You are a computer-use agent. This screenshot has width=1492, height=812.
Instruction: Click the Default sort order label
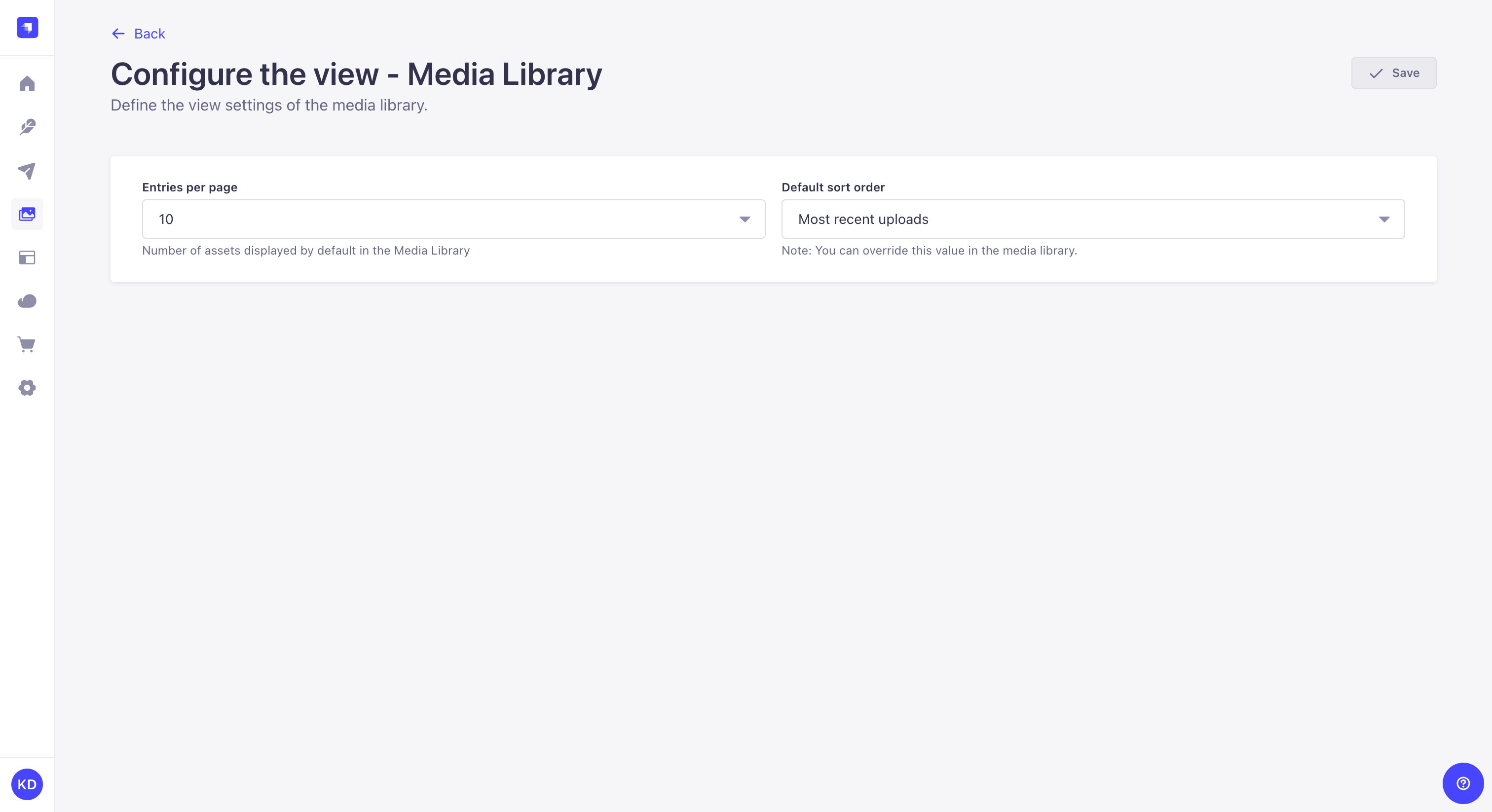(833, 187)
